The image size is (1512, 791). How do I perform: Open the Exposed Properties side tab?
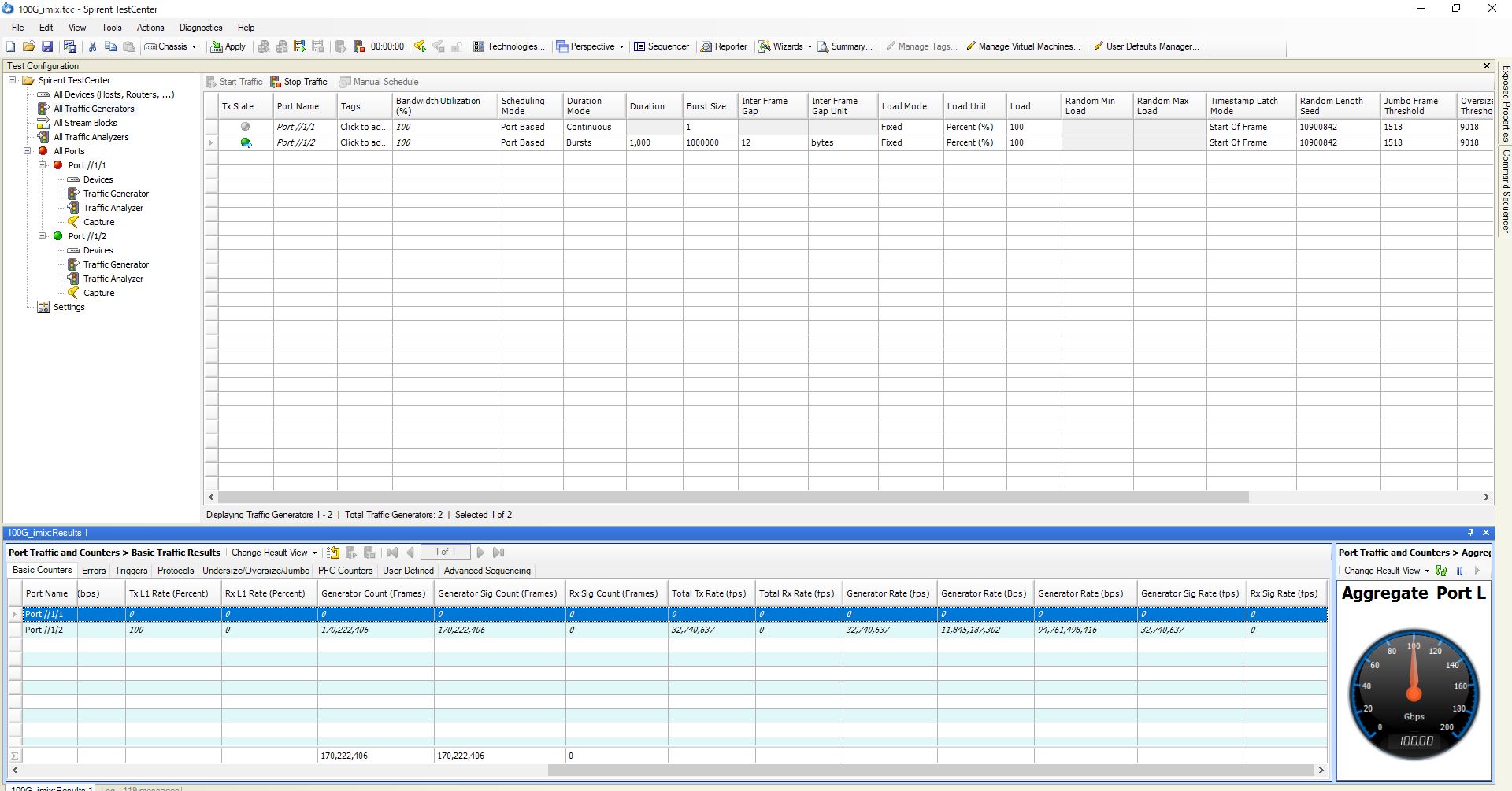point(1505,102)
